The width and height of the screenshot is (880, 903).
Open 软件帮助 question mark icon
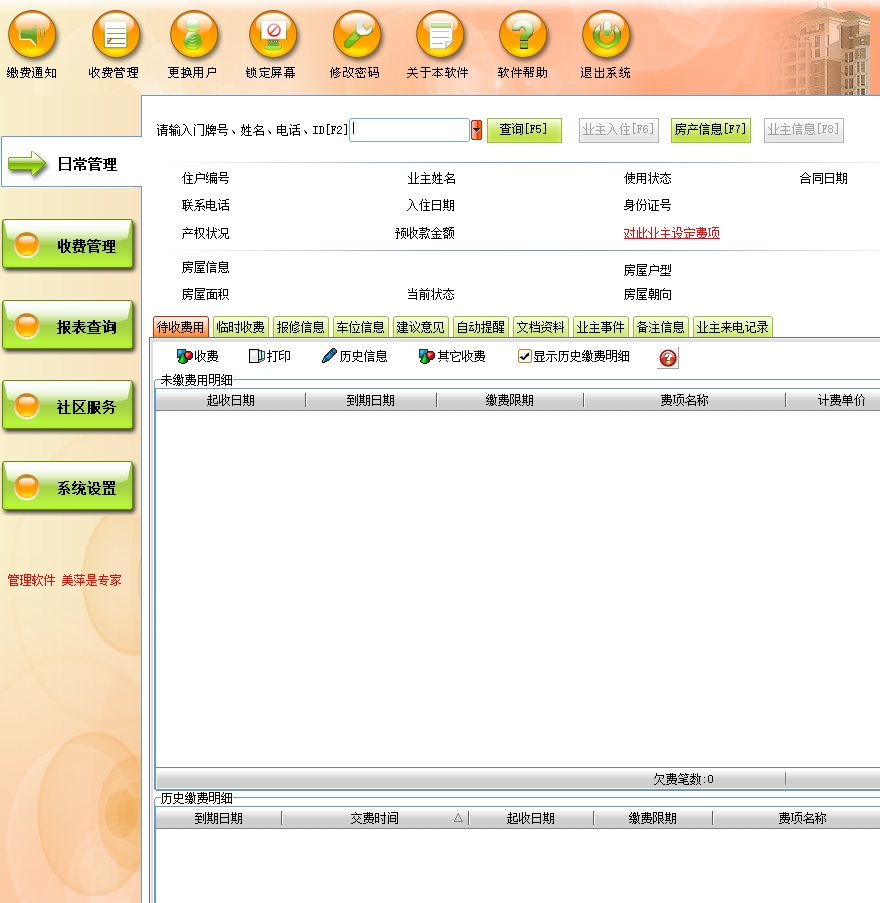[523, 36]
